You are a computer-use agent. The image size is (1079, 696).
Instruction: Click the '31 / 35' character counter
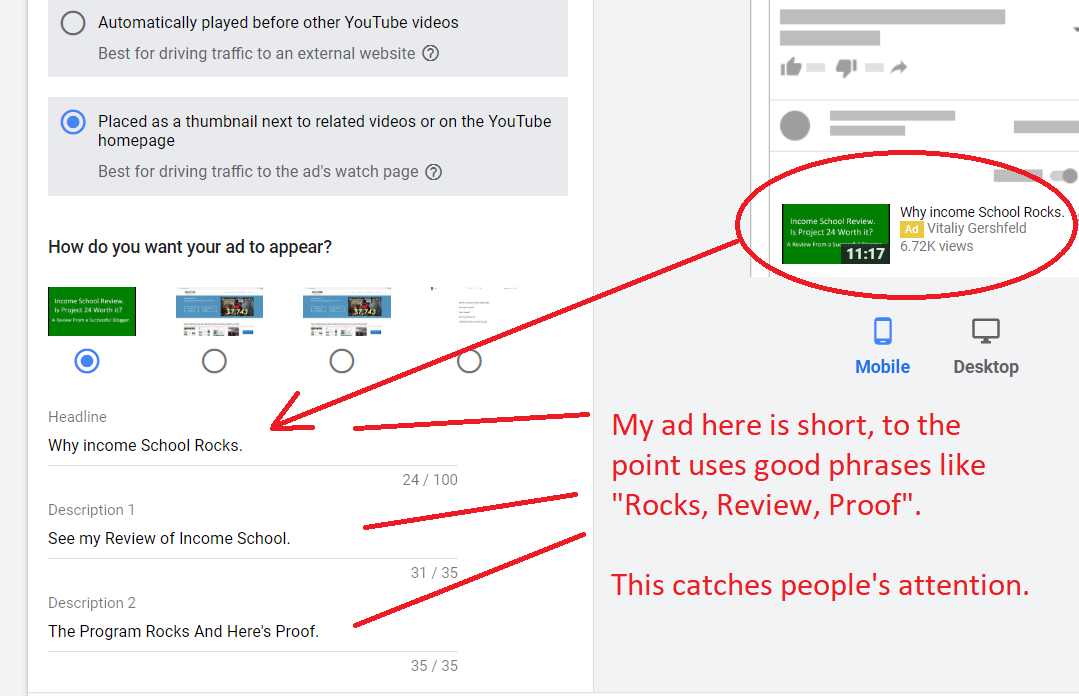[x=434, y=573]
